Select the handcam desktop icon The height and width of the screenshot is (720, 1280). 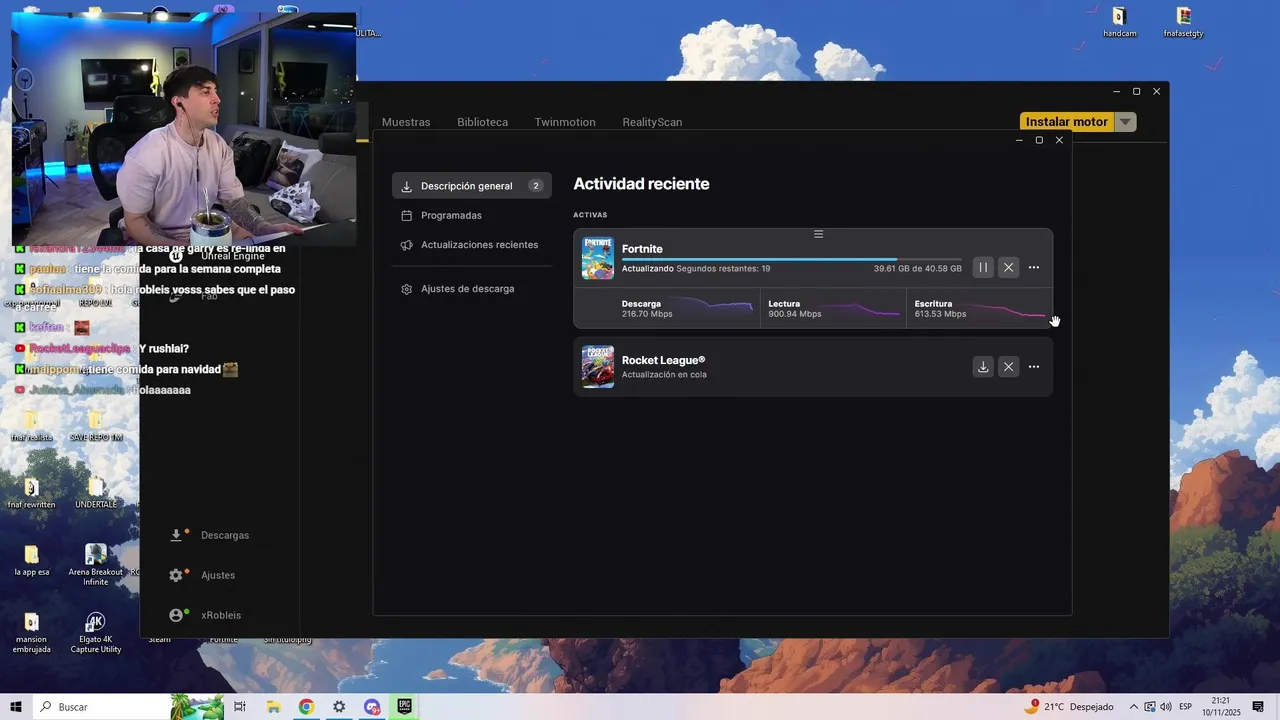pos(1120,22)
